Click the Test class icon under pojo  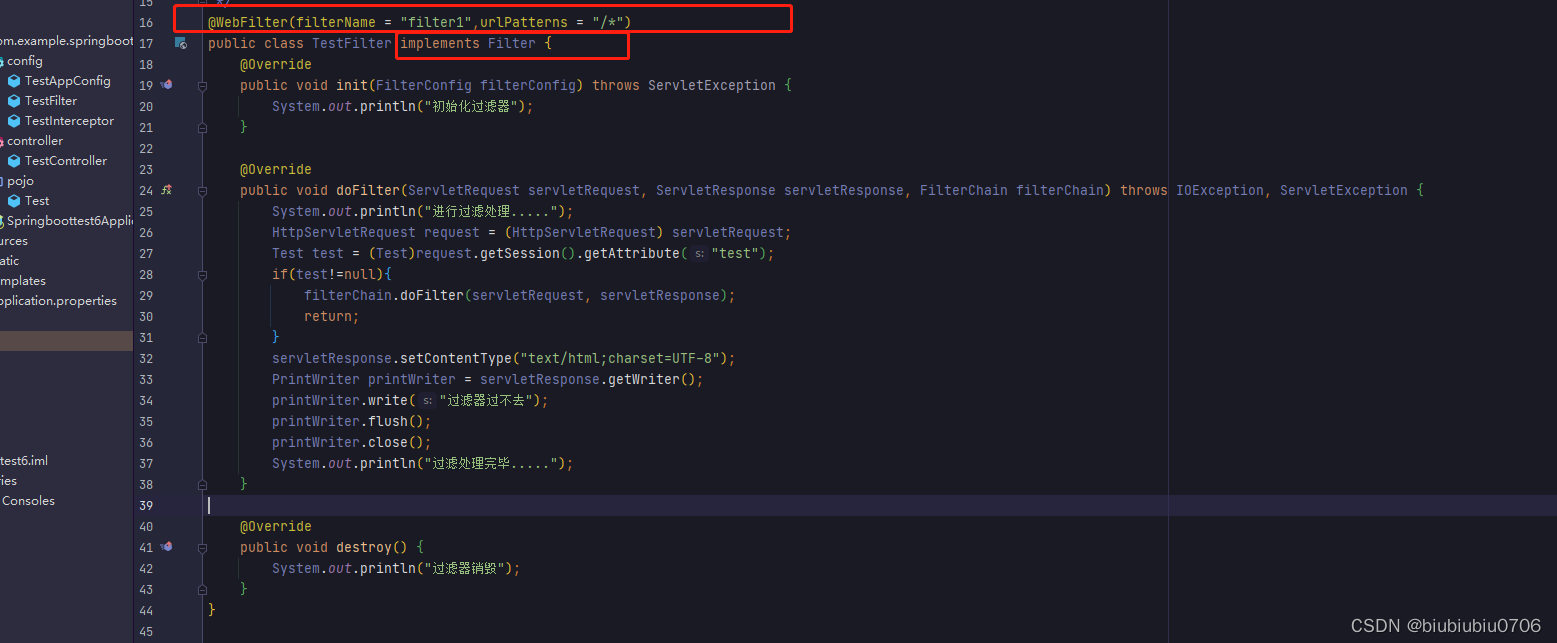pos(13,200)
